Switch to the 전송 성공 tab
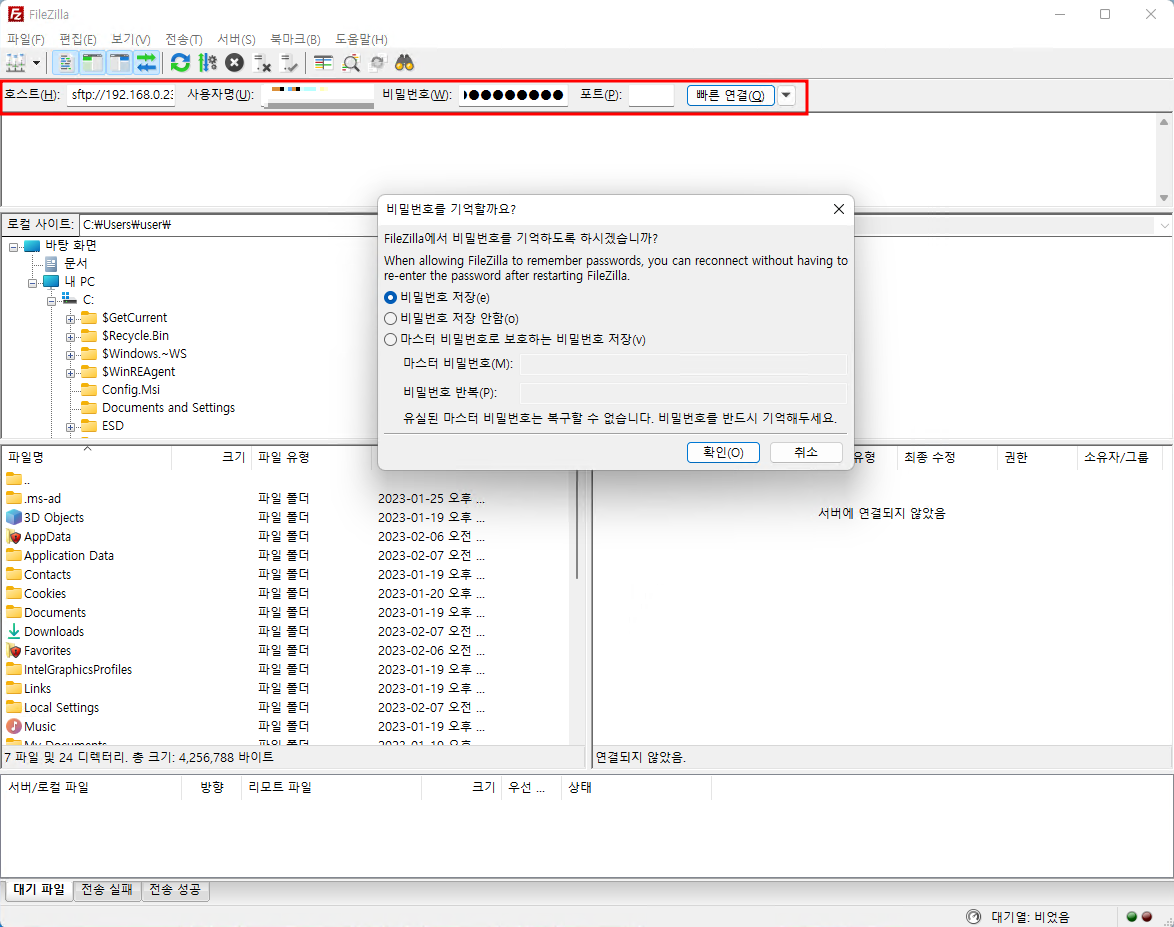Image resolution: width=1174 pixels, height=927 pixels. point(175,890)
